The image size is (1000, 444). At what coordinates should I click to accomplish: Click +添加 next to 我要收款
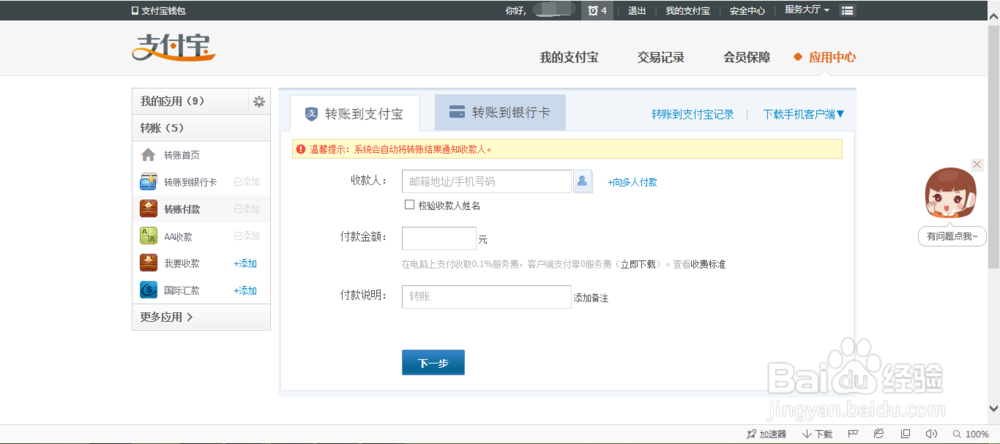[x=245, y=263]
